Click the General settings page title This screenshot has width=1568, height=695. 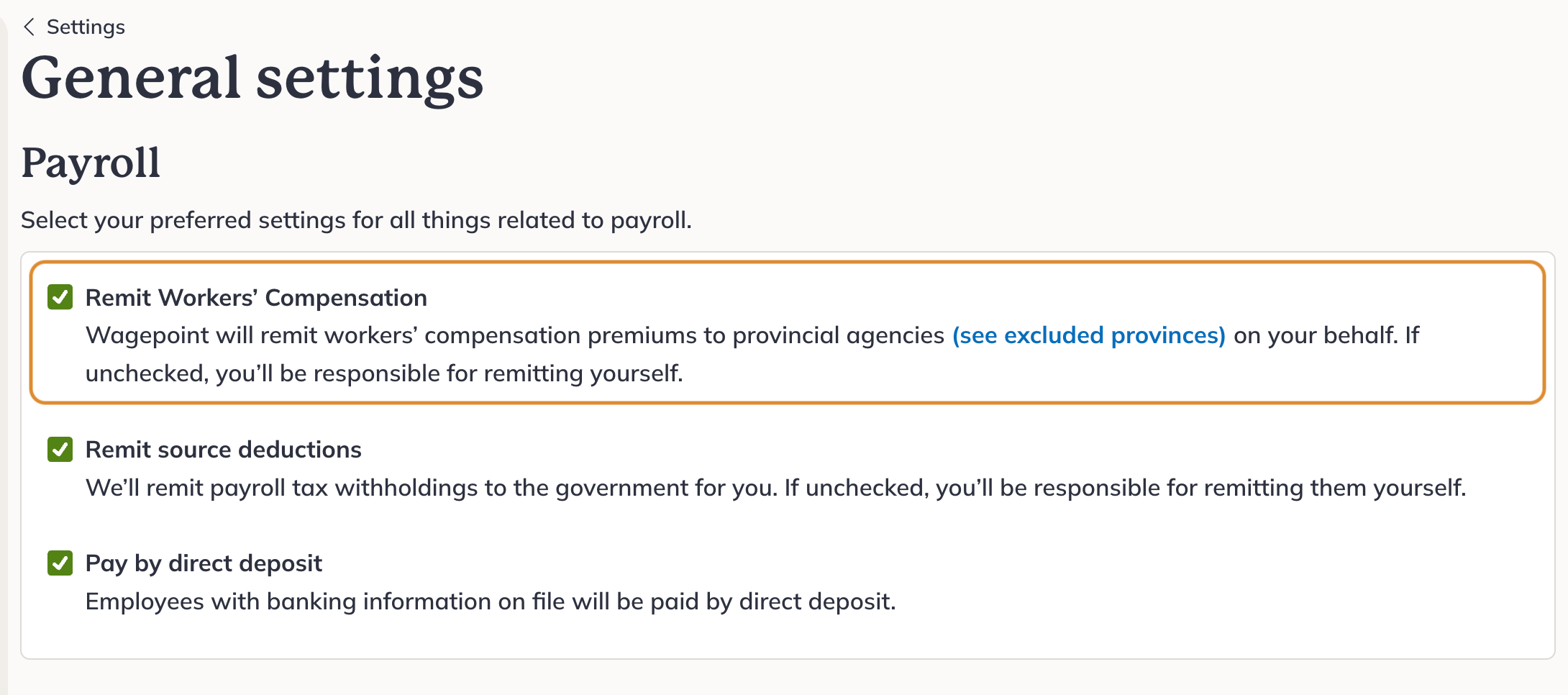pyautogui.click(x=253, y=76)
